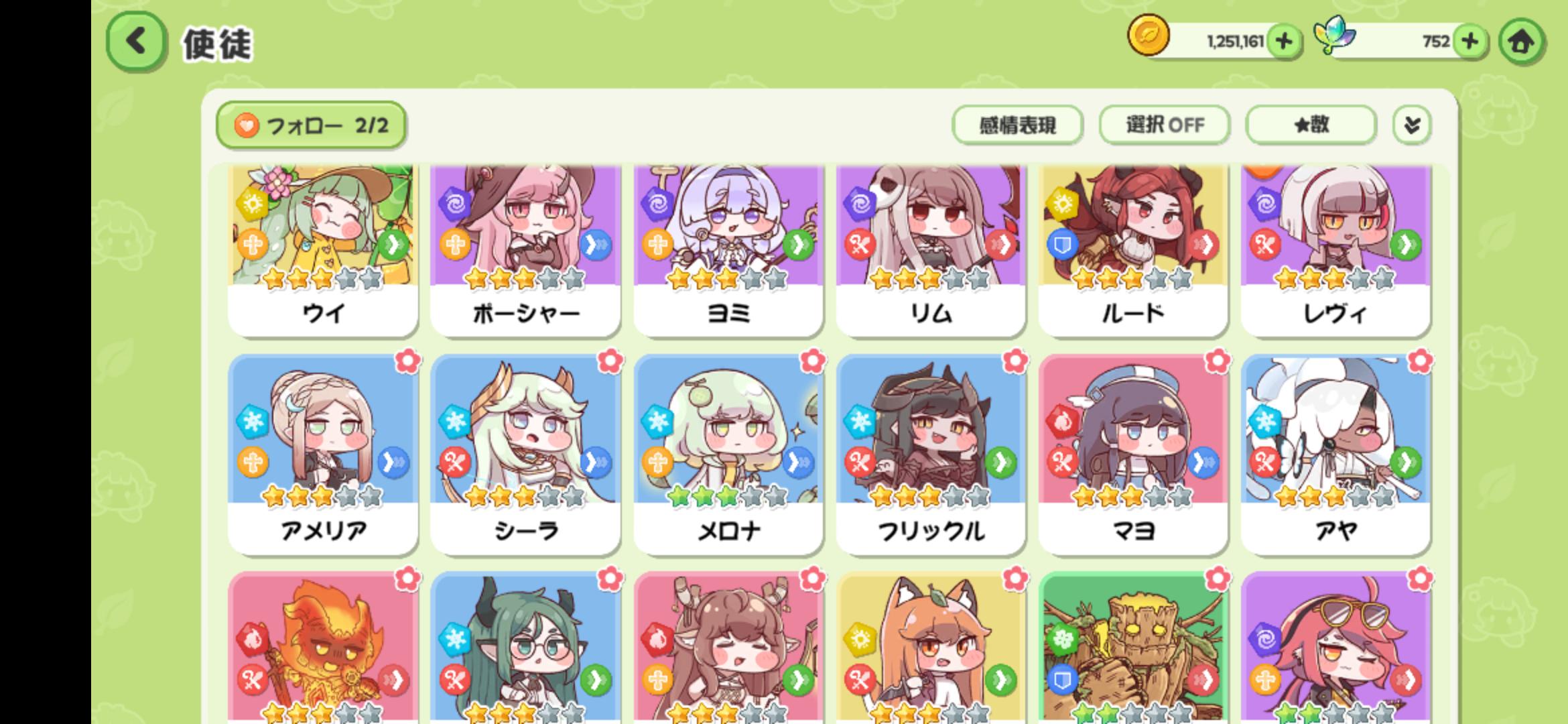Image resolution: width=1568 pixels, height=724 pixels.
Task: Open the アヤ character card
Action: 1335,455
